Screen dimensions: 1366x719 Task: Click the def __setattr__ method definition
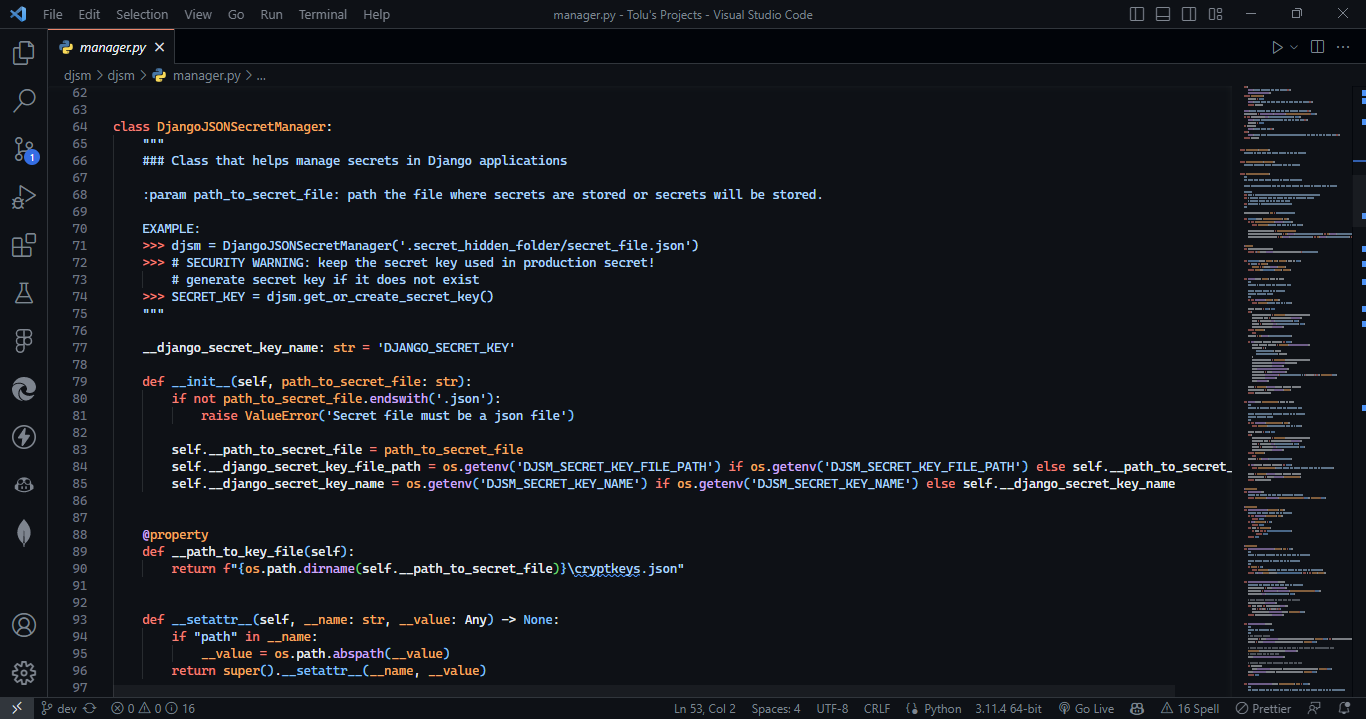click(350, 619)
